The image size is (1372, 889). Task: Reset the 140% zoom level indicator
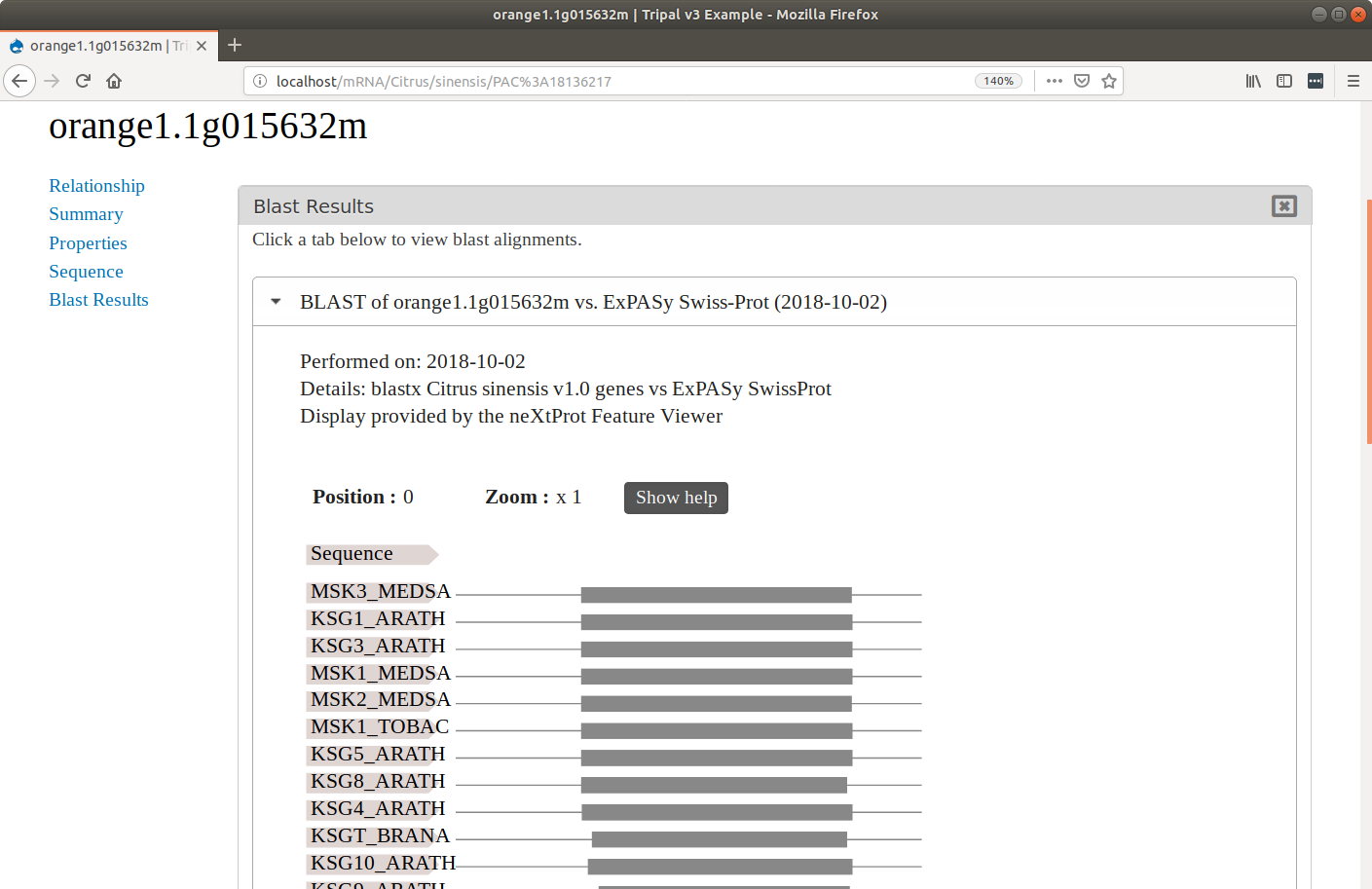pyautogui.click(x=998, y=81)
